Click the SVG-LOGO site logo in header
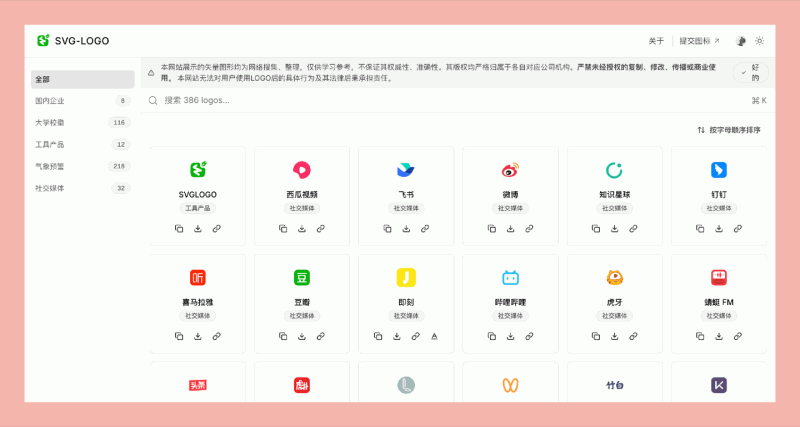The image size is (800, 427). pyautogui.click(x=73, y=41)
